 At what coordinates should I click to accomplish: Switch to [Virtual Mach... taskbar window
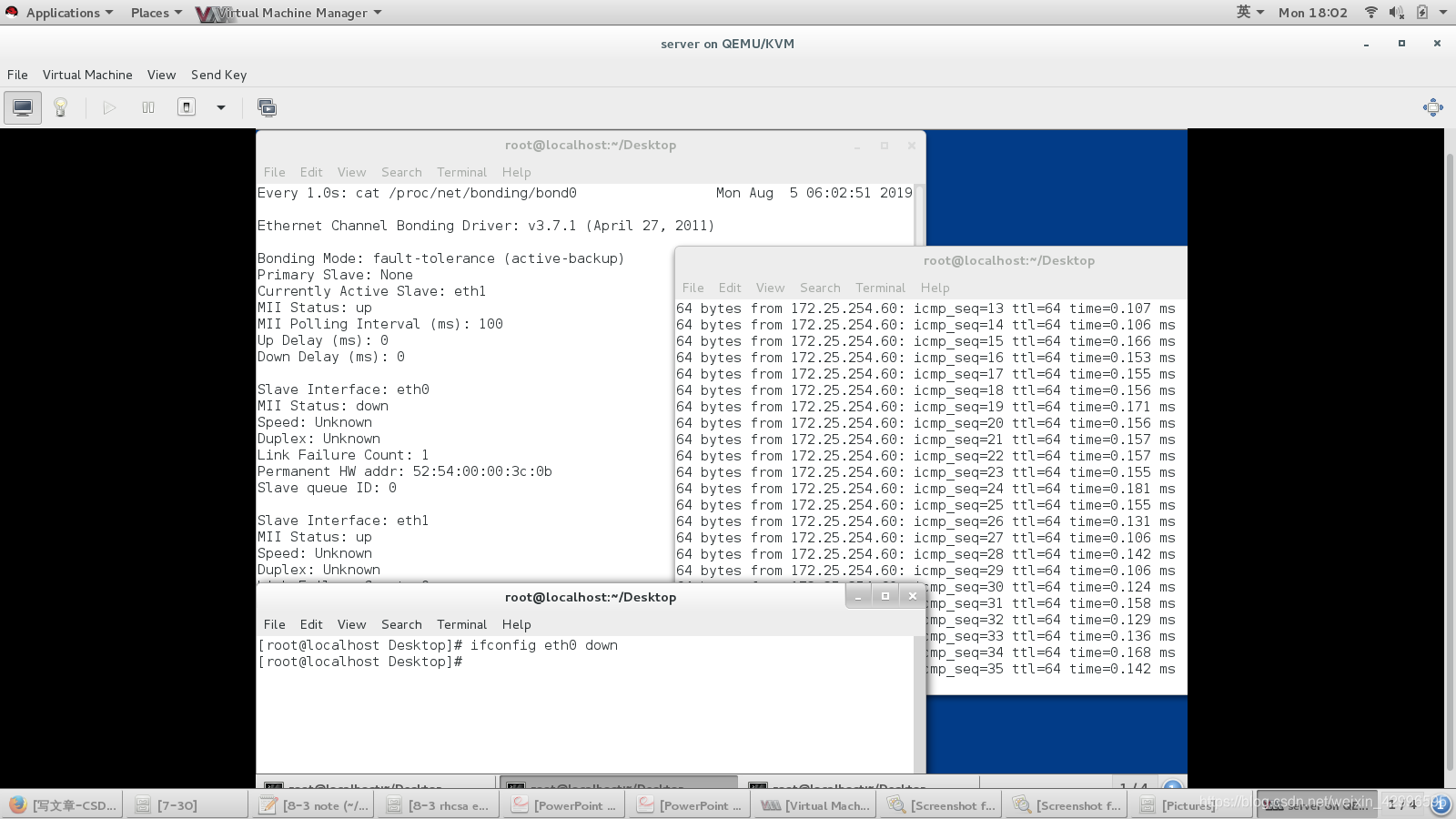pyautogui.click(x=814, y=805)
